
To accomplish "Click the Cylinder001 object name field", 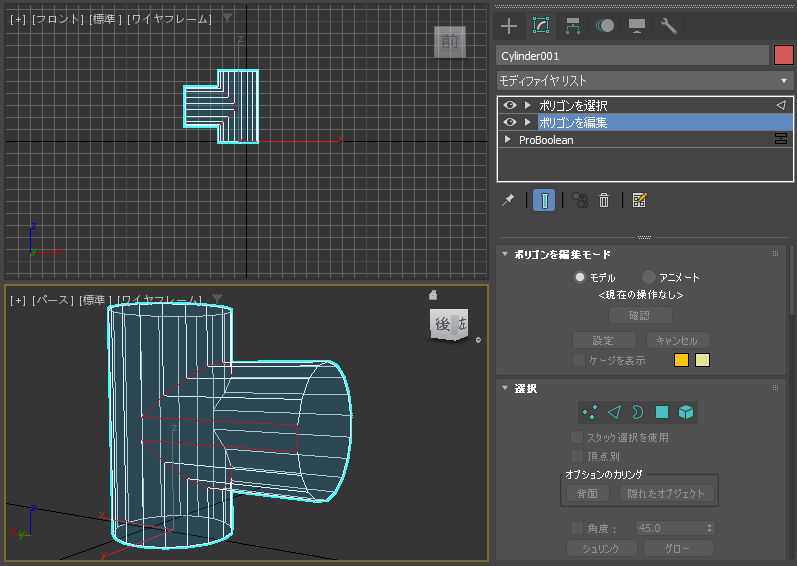I will [x=632, y=56].
